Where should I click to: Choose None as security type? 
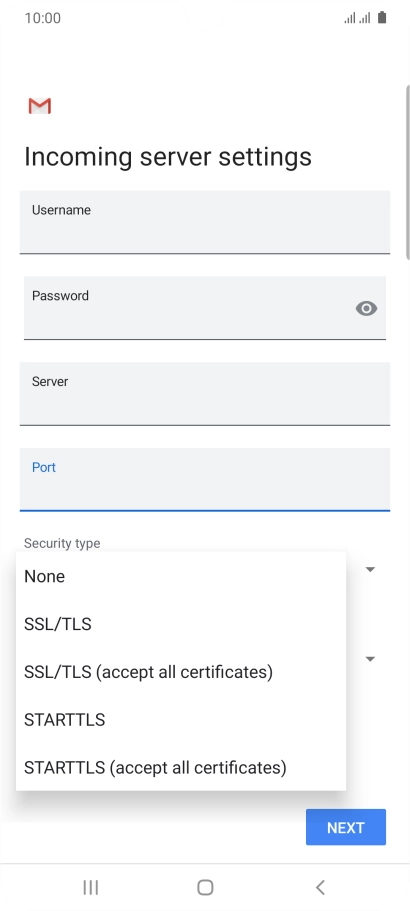pyautogui.click(x=181, y=576)
